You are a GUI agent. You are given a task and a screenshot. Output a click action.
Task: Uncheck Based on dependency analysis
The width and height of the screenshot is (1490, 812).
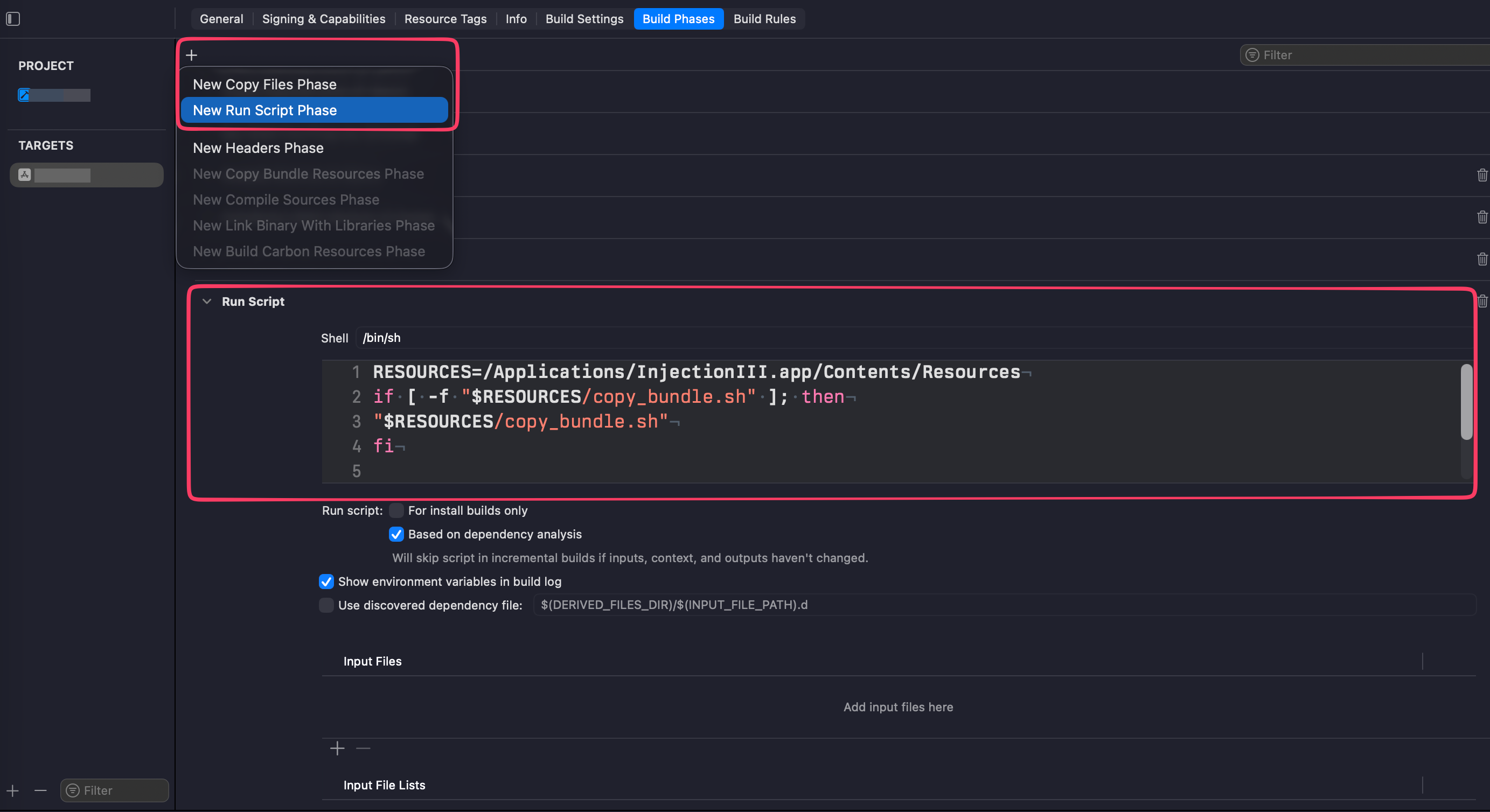pyautogui.click(x=396, y=534)
